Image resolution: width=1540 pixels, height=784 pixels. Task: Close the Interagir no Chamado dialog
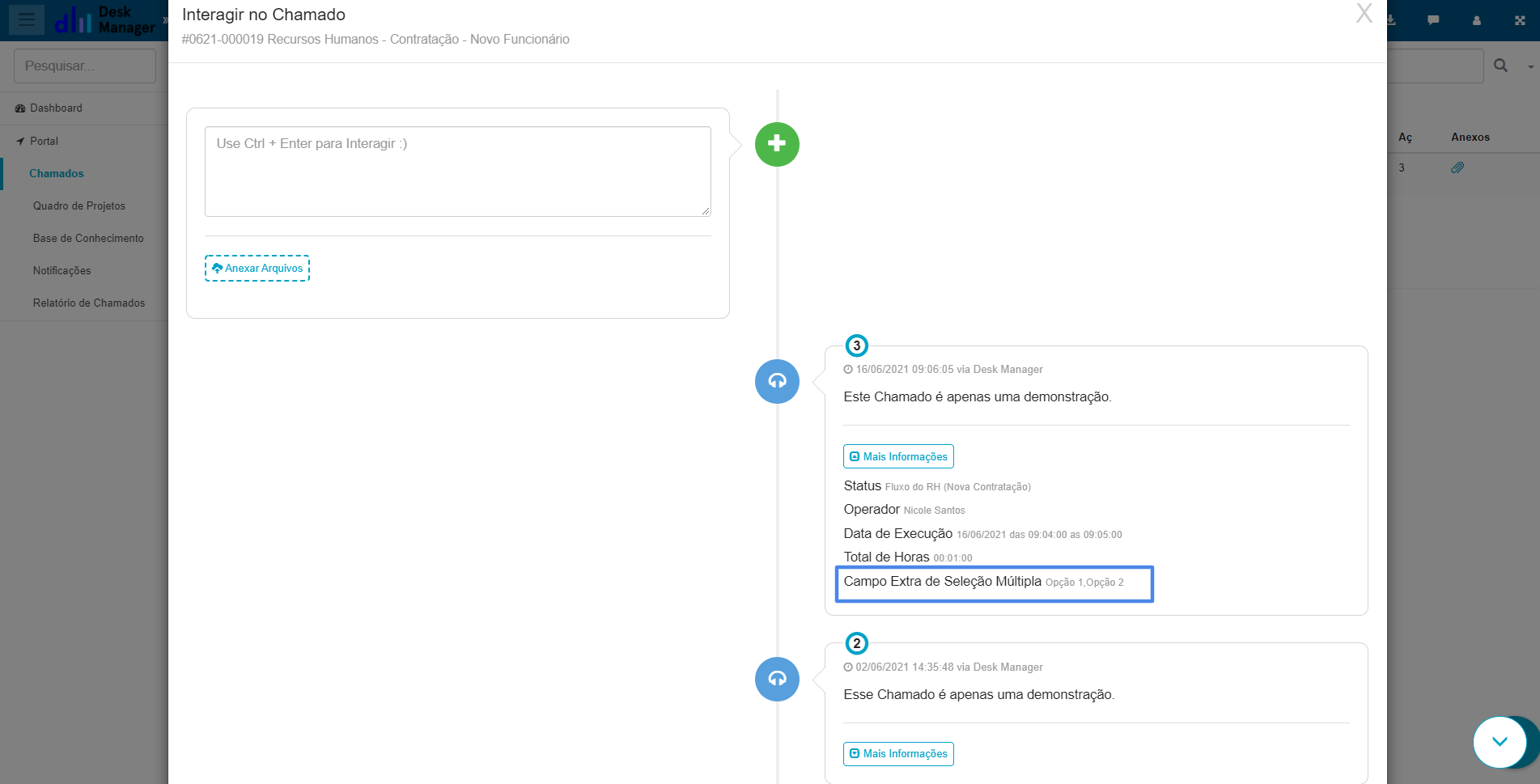click(x=1364, y=14)
